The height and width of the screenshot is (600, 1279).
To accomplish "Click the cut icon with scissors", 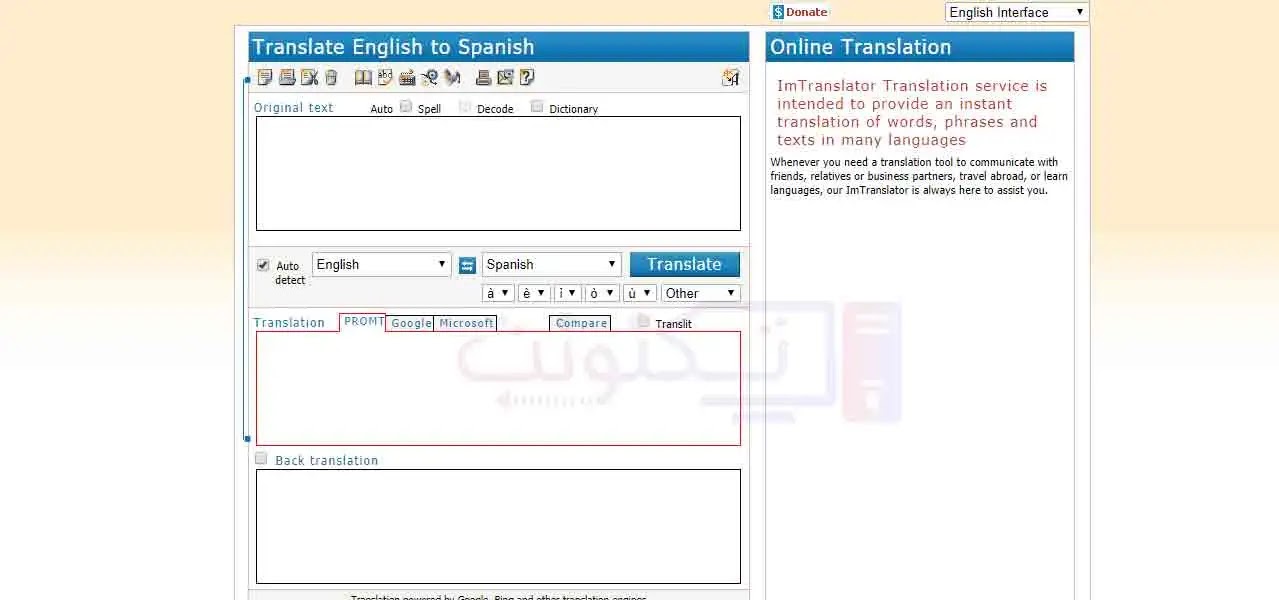I will tap(309, 77).
